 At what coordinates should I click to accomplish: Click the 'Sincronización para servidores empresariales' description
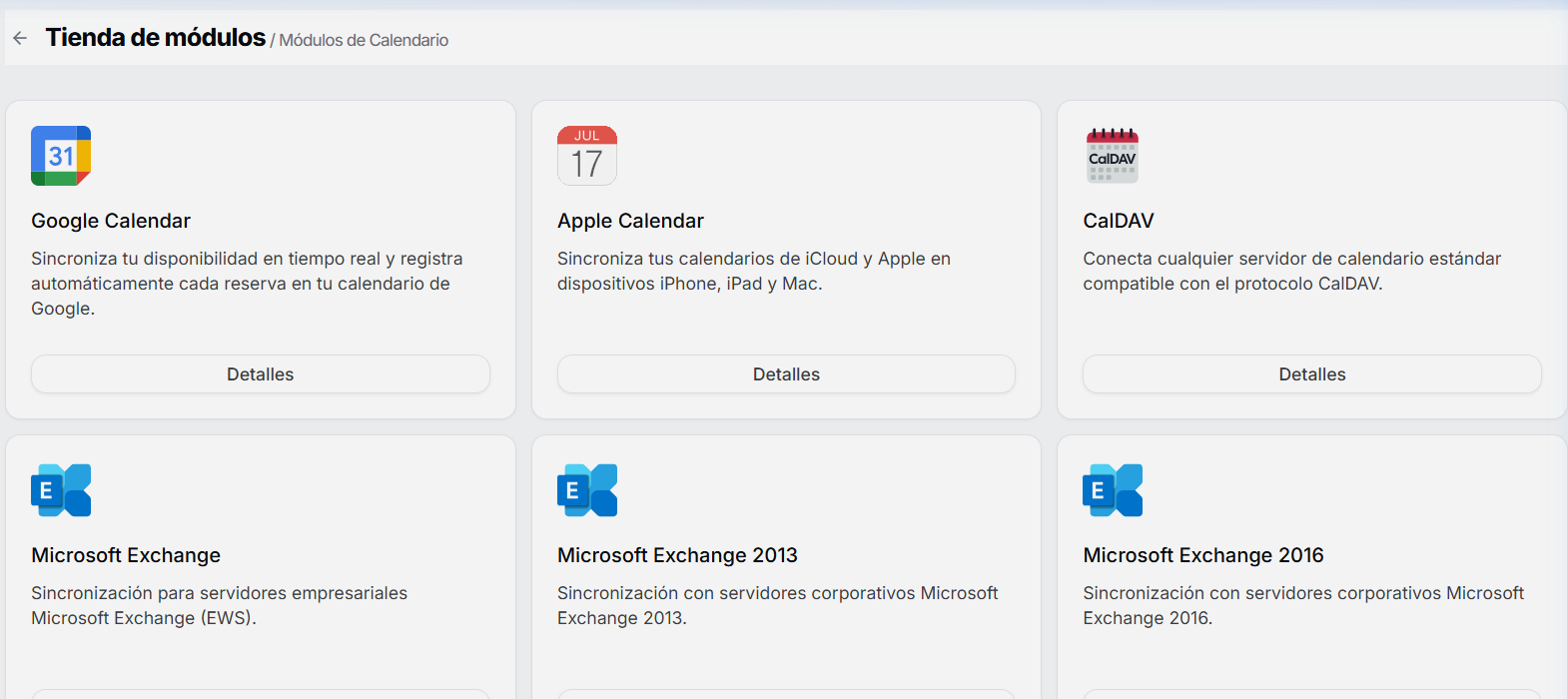tap(219, 605)
